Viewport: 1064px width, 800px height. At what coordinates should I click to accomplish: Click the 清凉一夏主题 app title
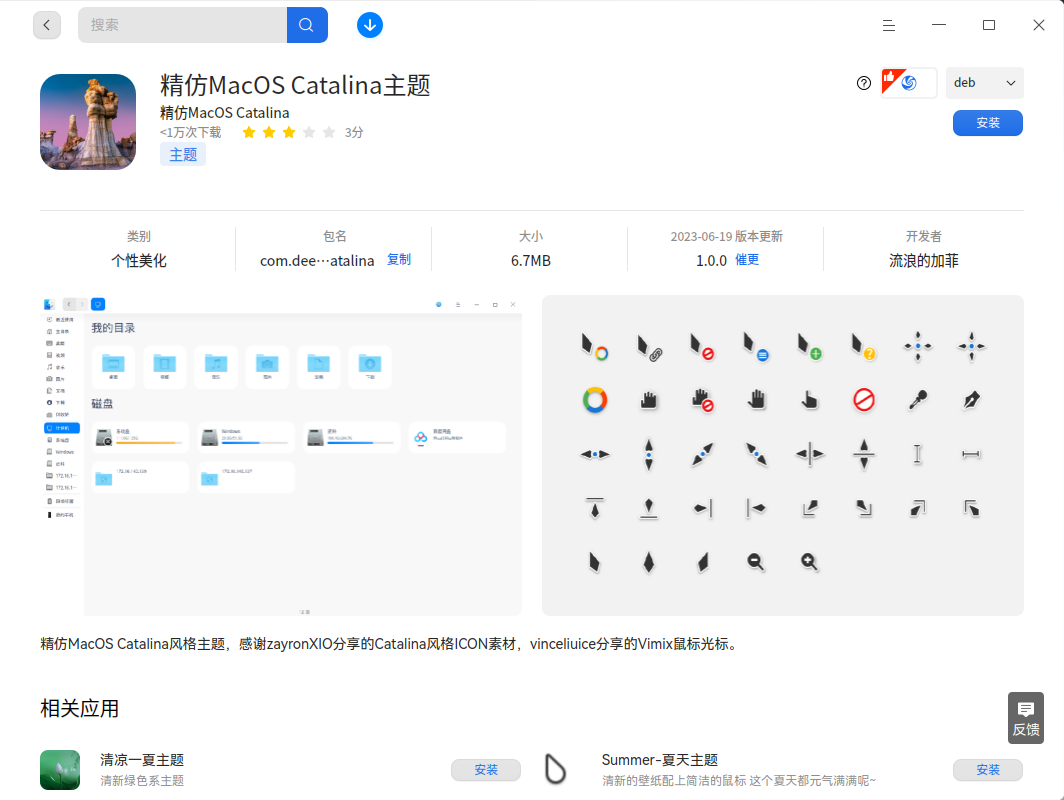(142, 760)
